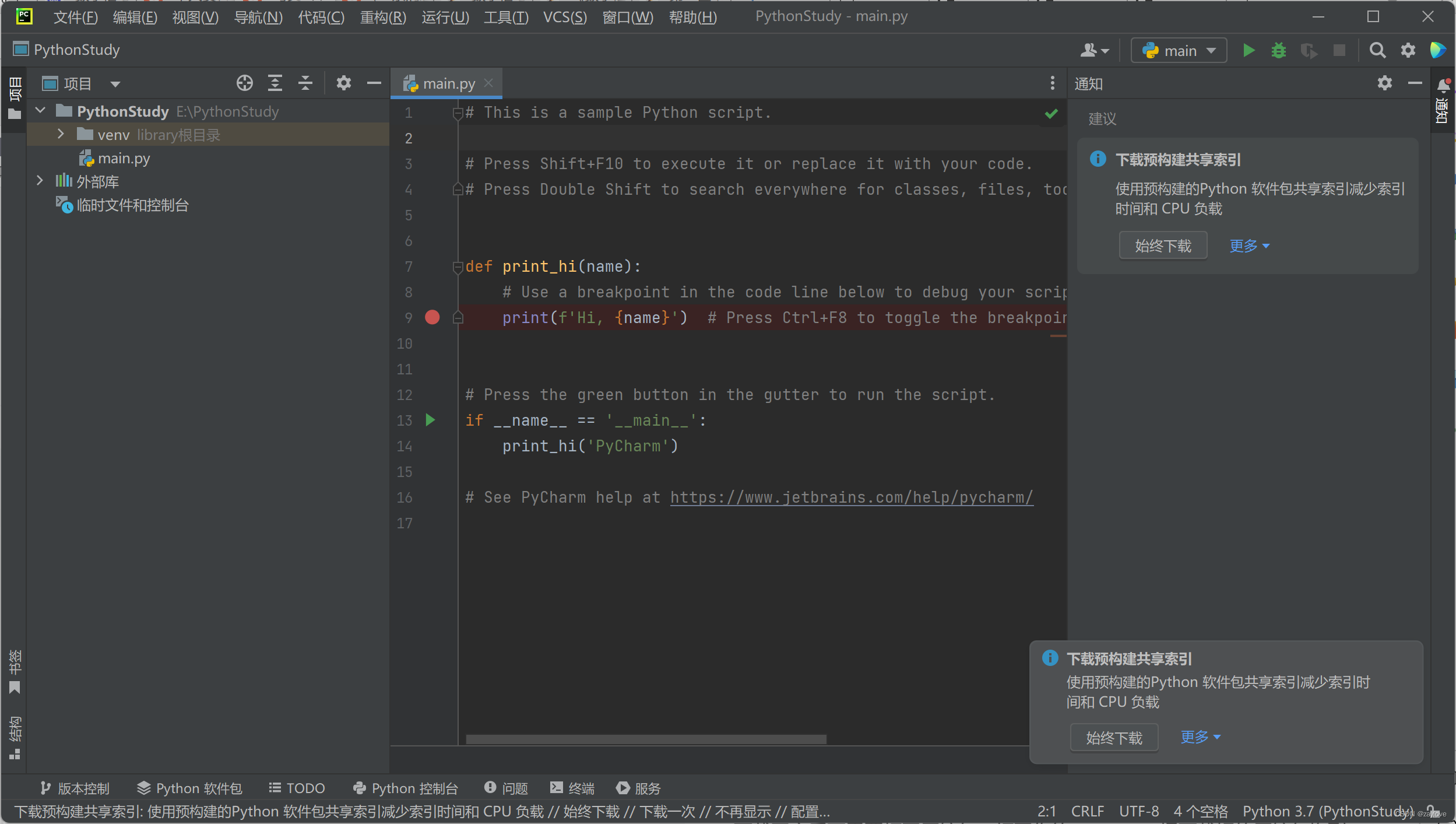Click UTF-8 encoding in status bar
1456x824 pixels.
[x=1139, y=811]
